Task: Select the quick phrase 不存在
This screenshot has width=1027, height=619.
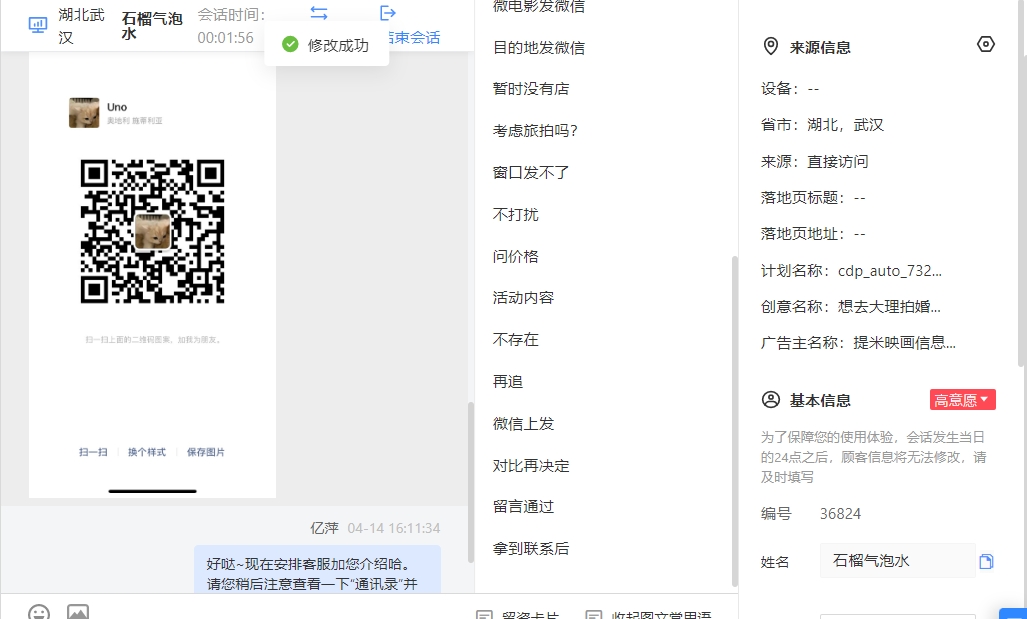Action: coord(515,340)
